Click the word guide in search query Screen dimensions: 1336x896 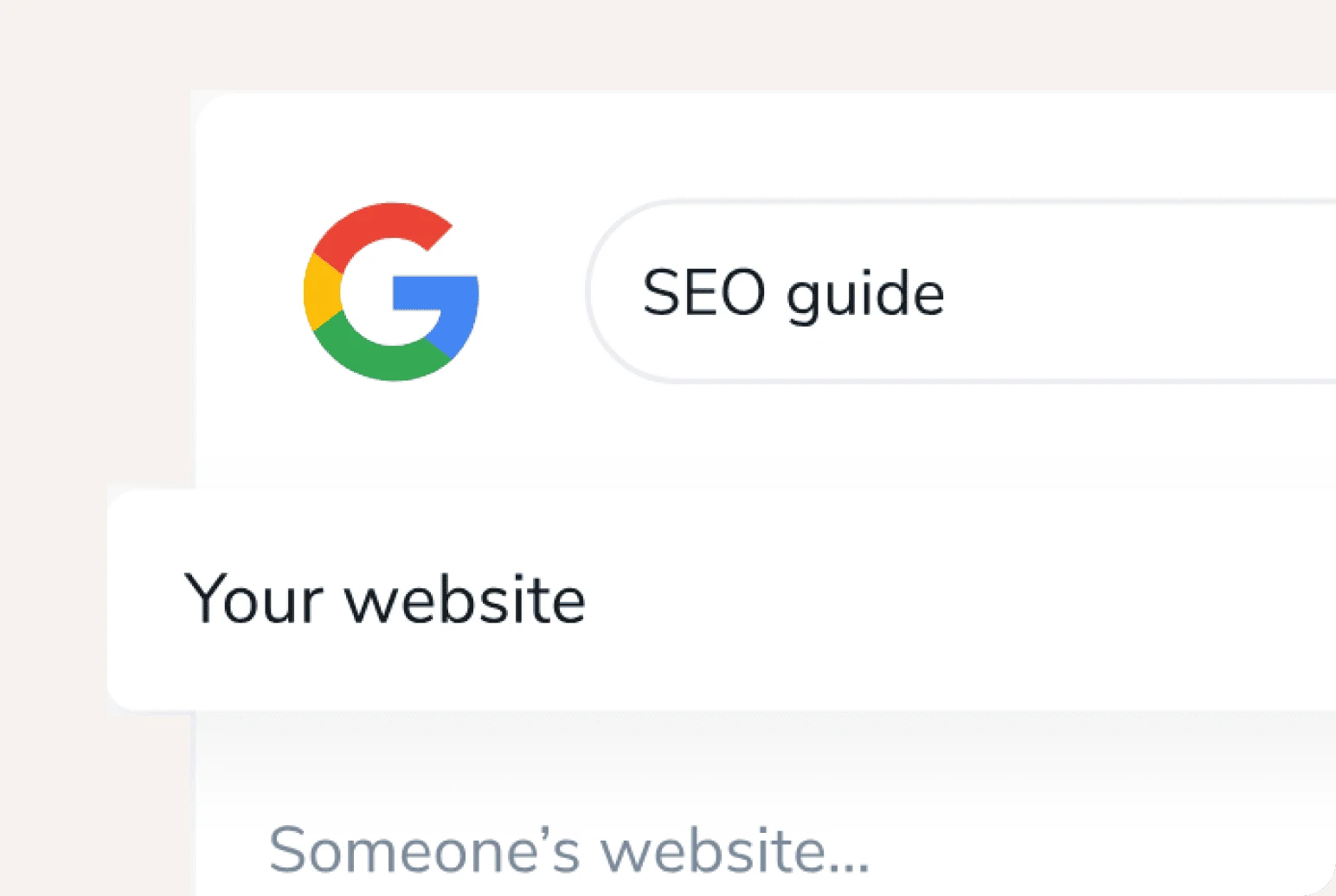864,294
